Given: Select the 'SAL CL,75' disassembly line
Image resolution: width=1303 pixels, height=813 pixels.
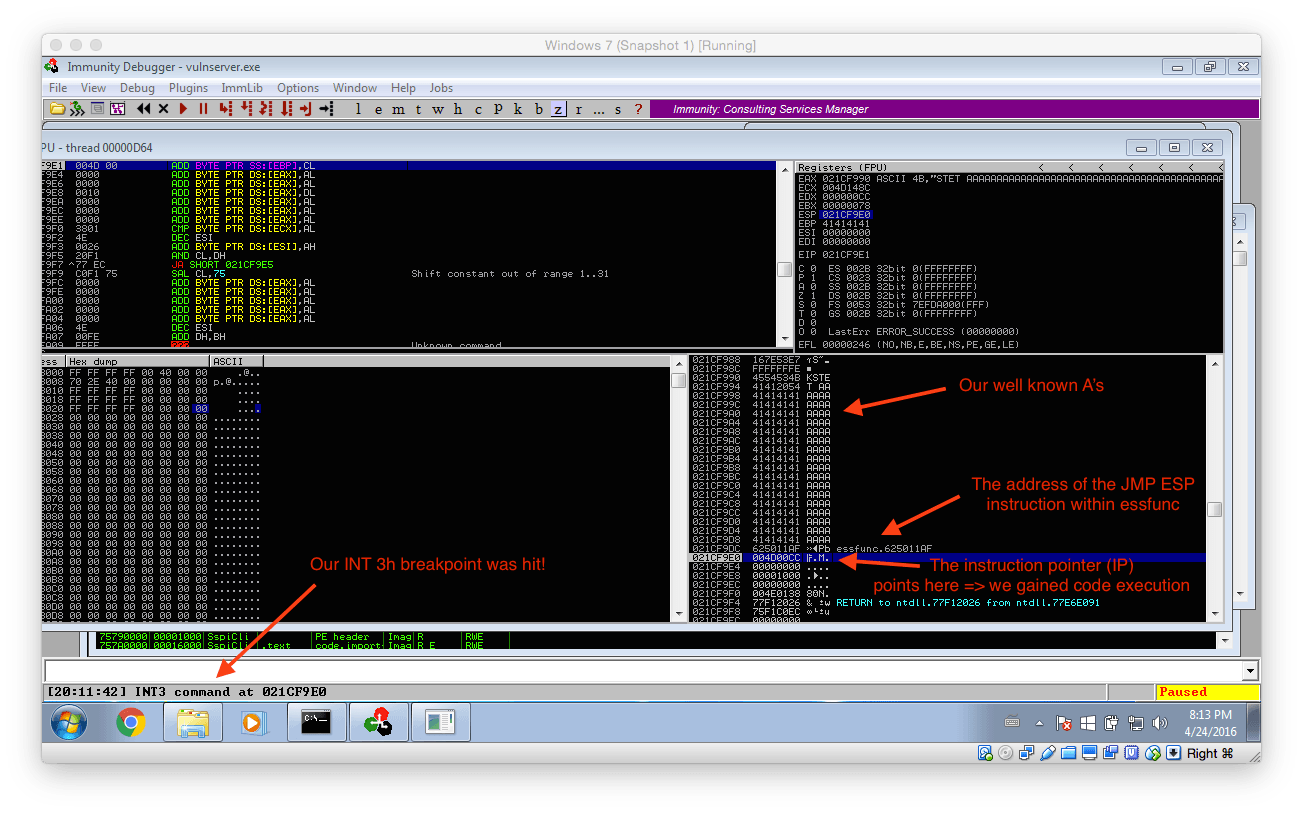Looking at the screenshot, I should coord(408,273).
